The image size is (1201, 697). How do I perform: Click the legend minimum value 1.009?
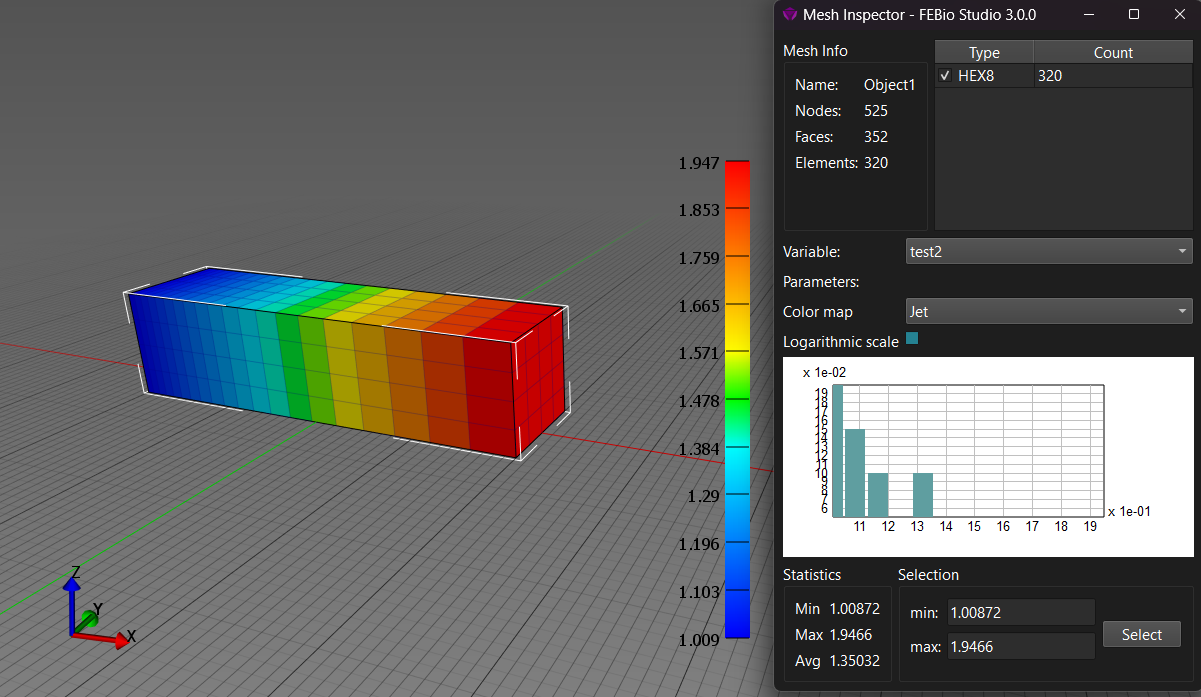(x=699, y=639)
